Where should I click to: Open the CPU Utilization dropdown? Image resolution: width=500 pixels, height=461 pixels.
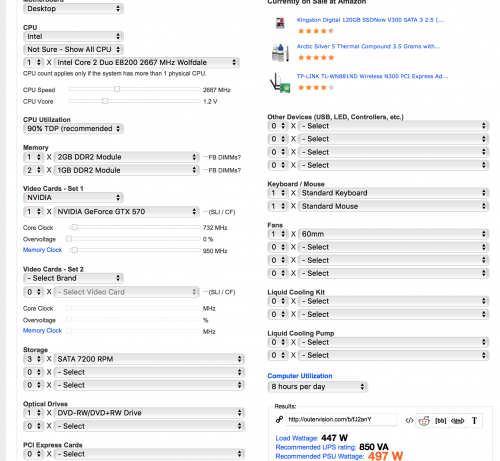[x=73, y=129]
